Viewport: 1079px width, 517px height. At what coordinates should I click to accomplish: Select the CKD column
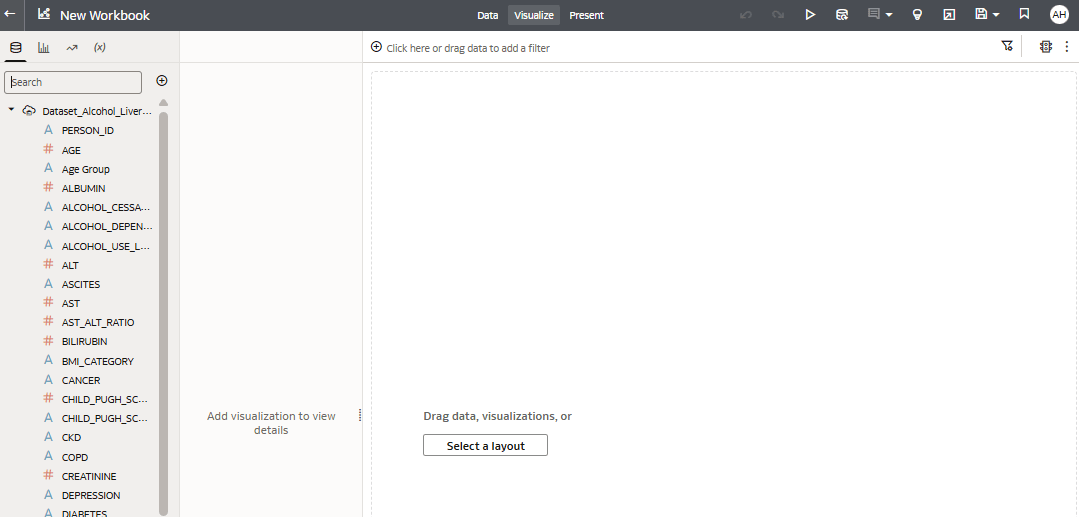pos(71,438)
